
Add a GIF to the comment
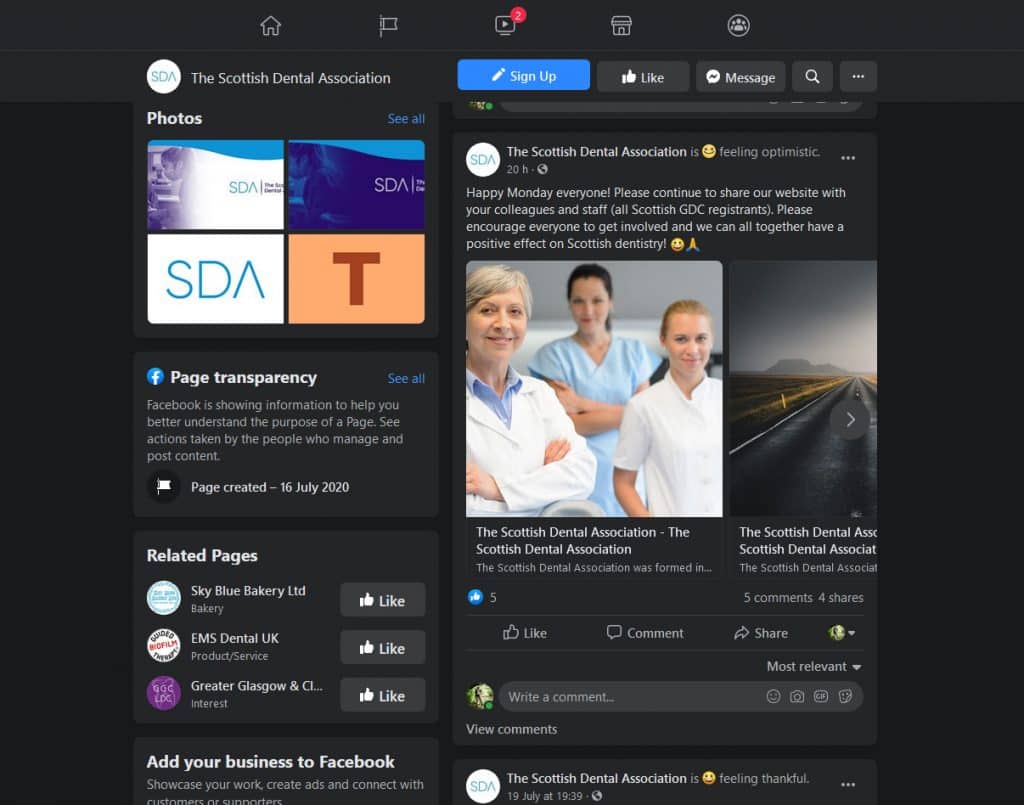click(821, 697)
